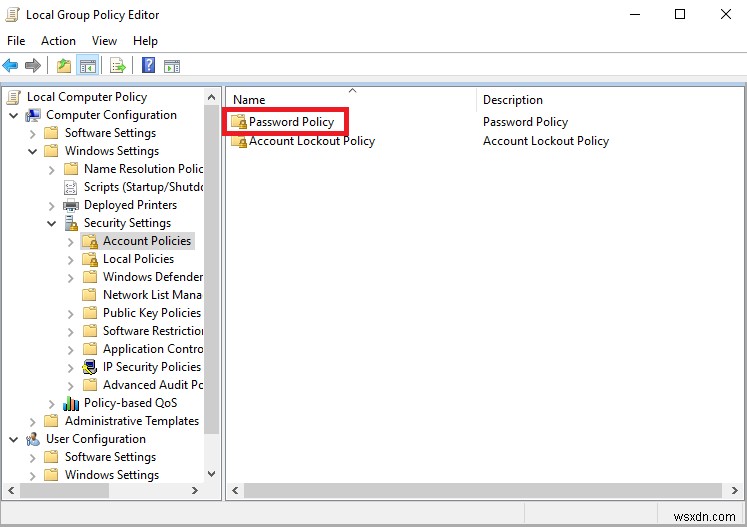The image size is (747, 527).
Task: Click the Computer Configuration computer icon
Action: tap(33, 115)
